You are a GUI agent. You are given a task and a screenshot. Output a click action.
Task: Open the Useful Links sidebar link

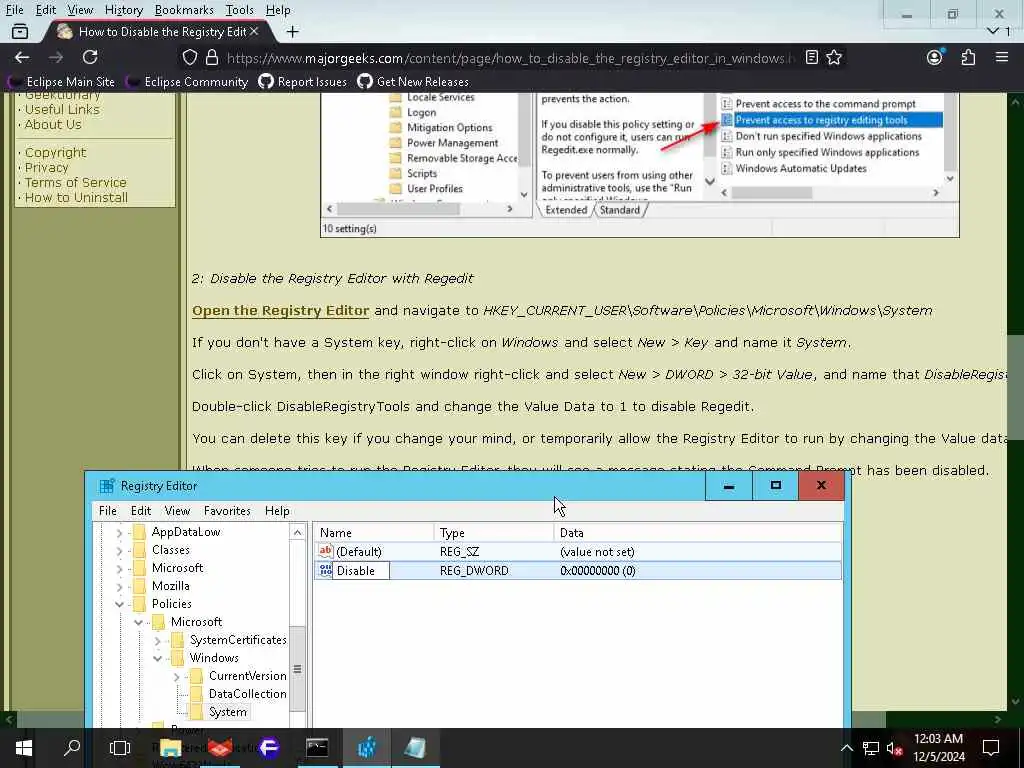click(62, 110)
